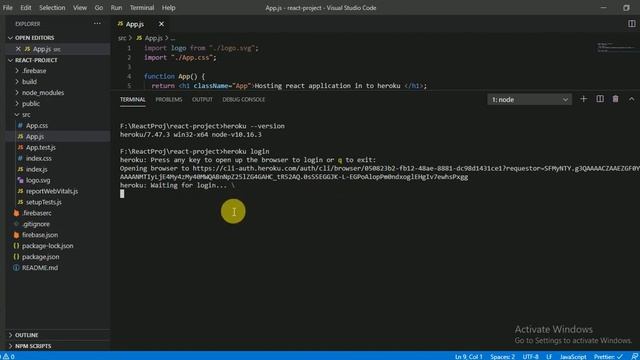The image size is (640, 360).
Task: Expand the build folder
Action: (x=29, y=82)
